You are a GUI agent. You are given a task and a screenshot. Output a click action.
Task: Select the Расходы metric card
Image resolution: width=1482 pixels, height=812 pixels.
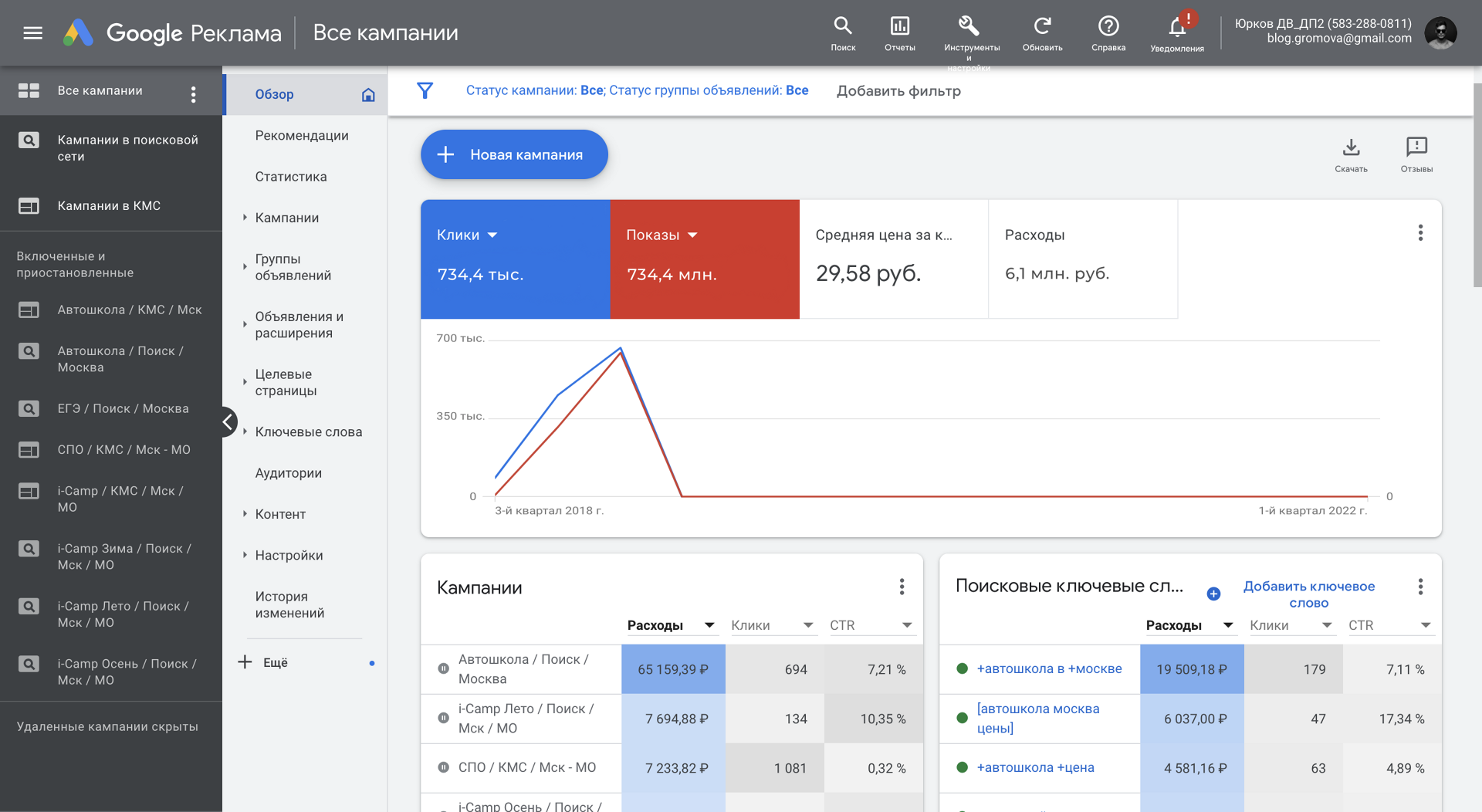point(1083,259)
